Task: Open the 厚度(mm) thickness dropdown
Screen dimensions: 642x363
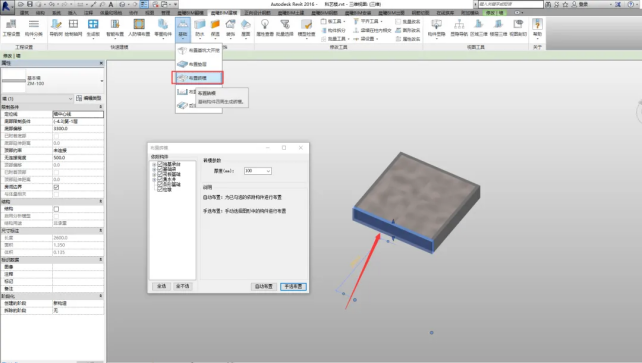Action: coord(258,171)
